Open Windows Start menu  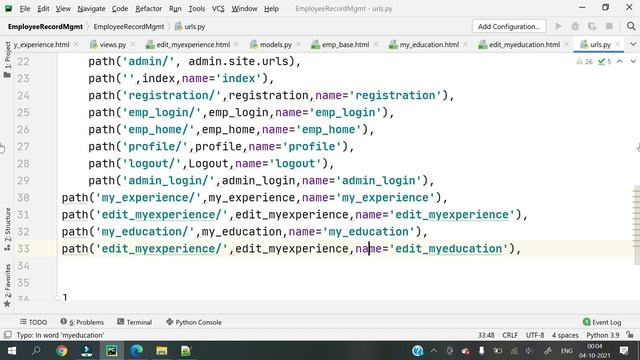(12, 351)
